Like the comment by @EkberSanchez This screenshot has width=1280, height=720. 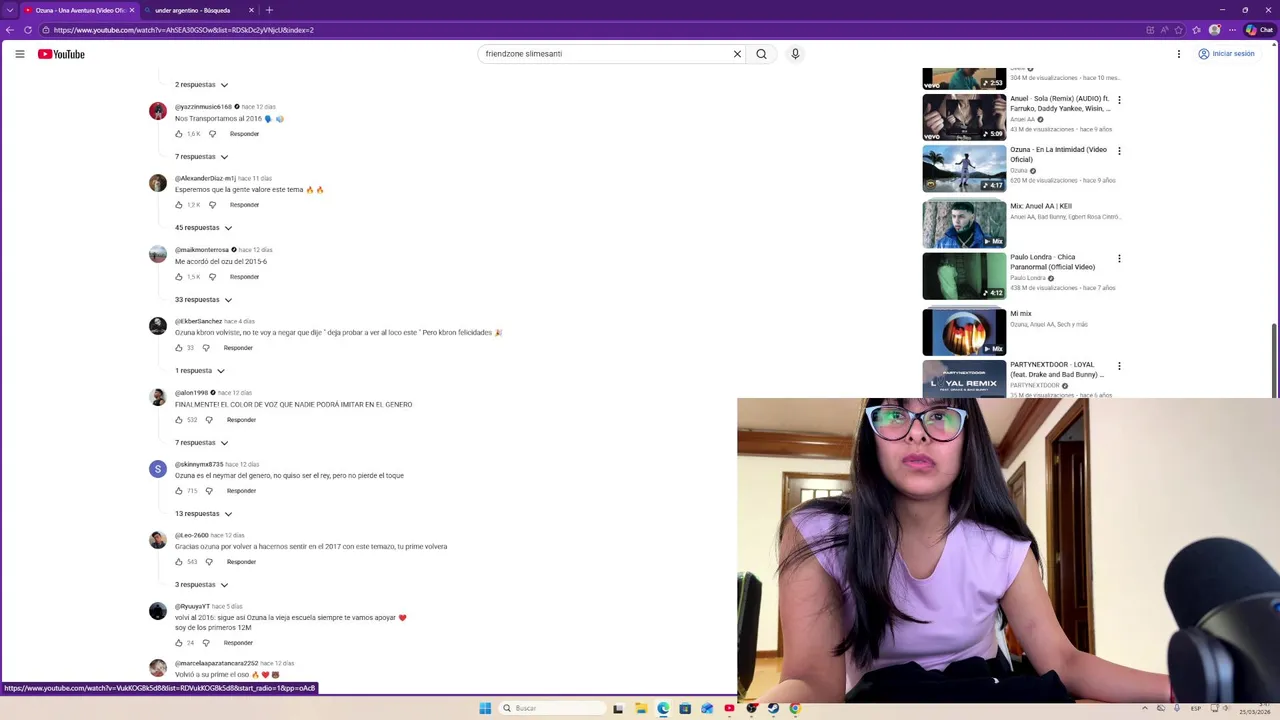pos(179,348)
